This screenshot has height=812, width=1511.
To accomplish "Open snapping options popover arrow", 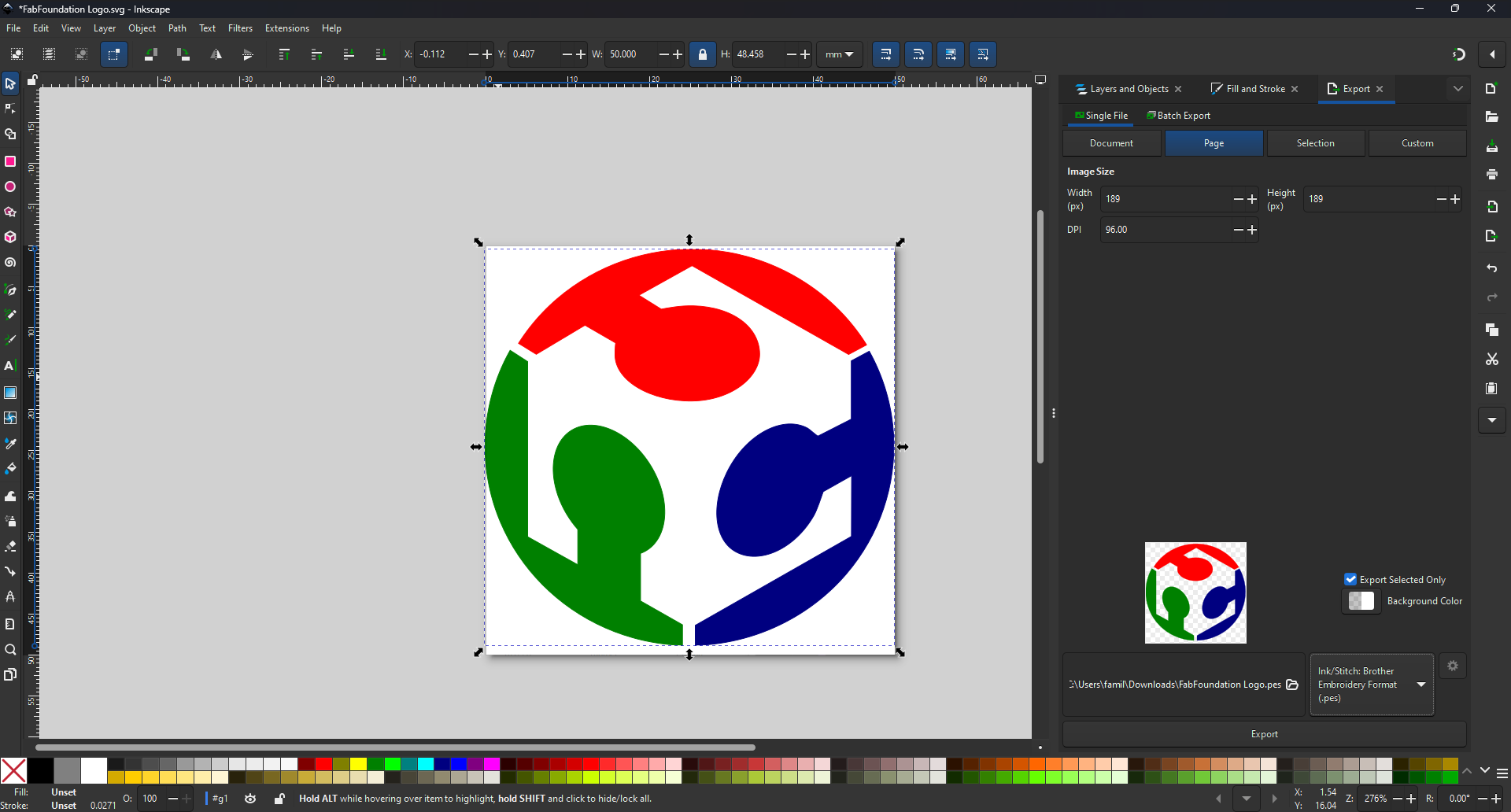I will coord(1492,54).
